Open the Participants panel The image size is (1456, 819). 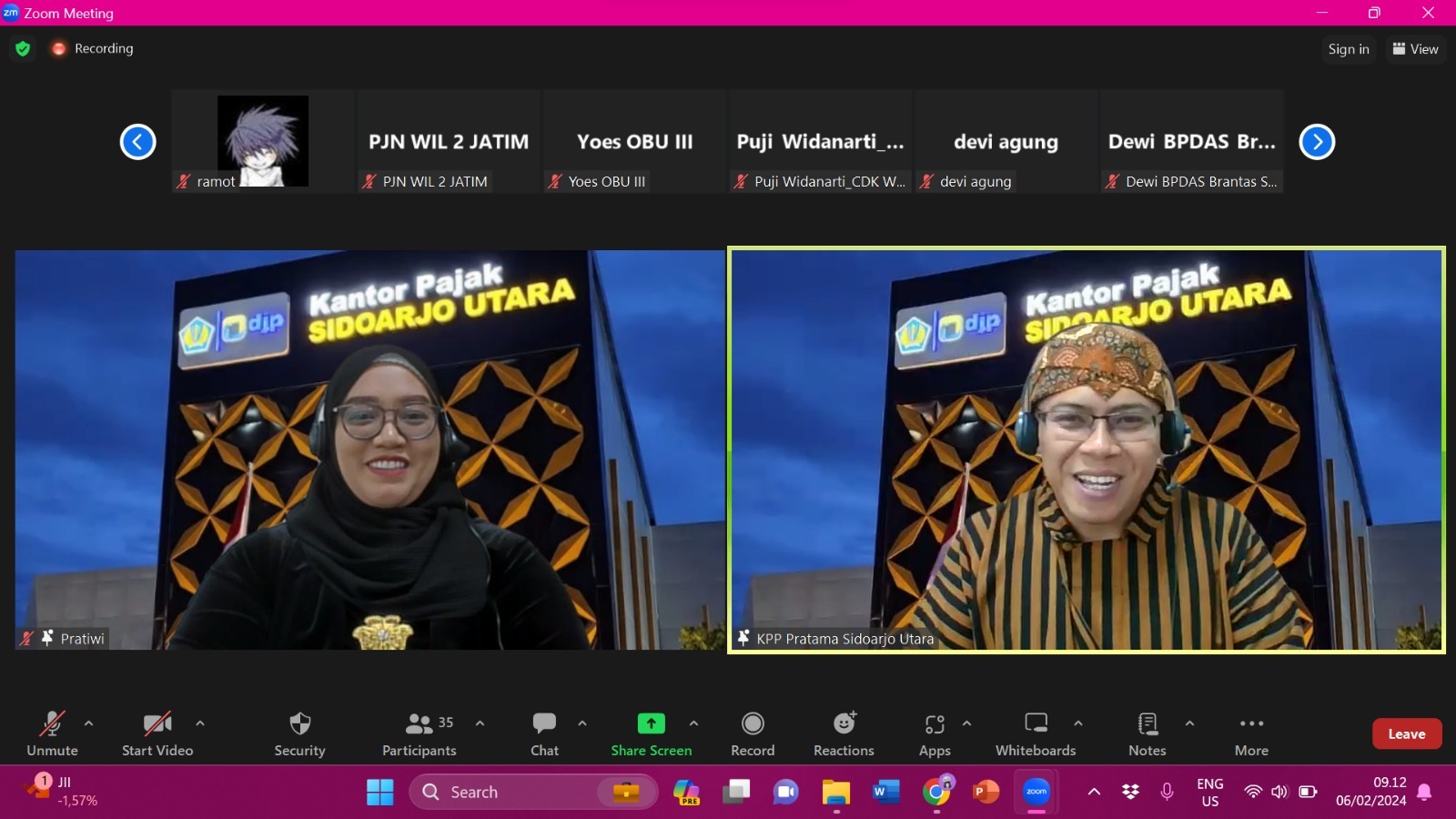coord(420,724)
